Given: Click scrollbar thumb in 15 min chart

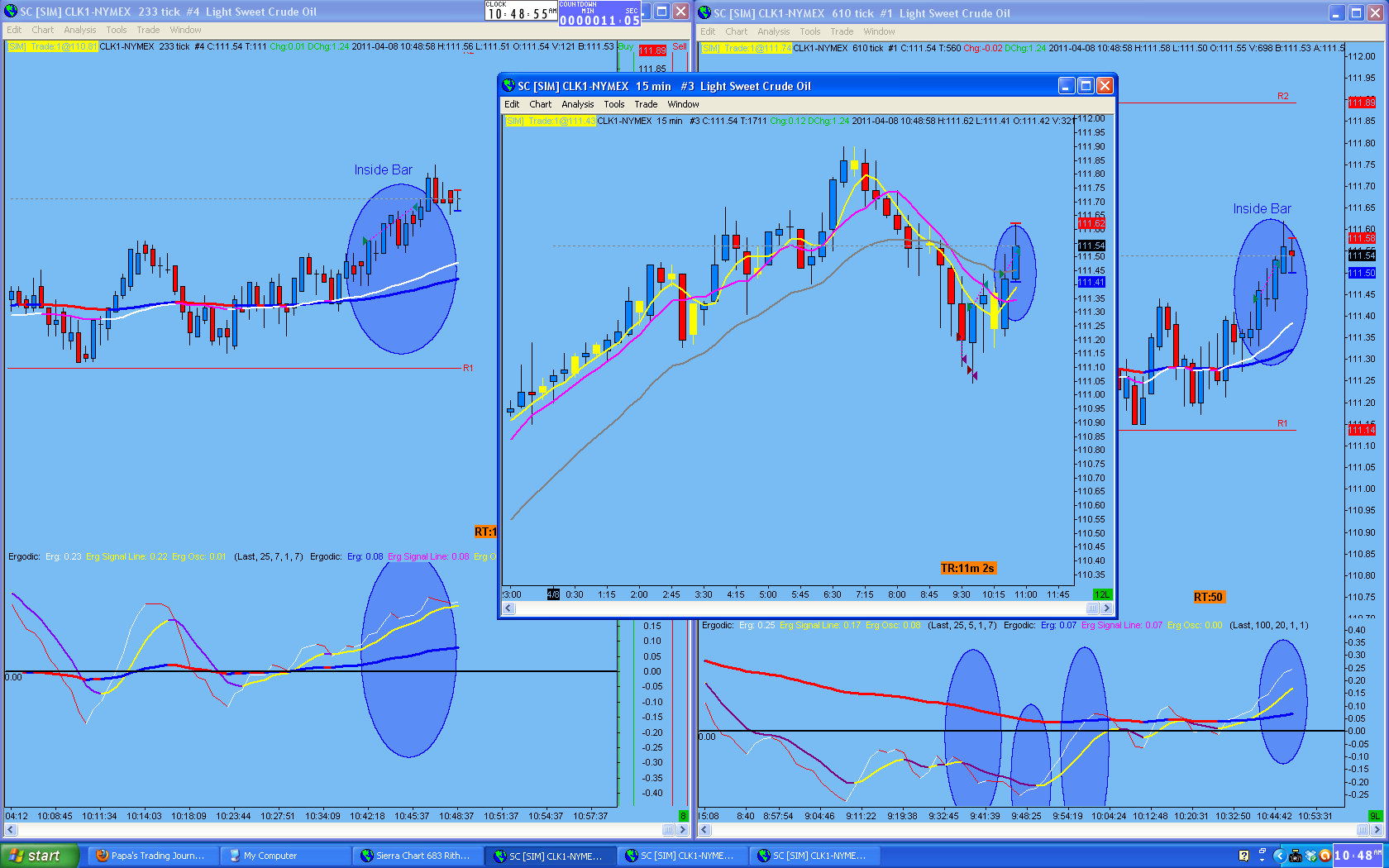Looking at the screenshot, I should pos(1092,608).
